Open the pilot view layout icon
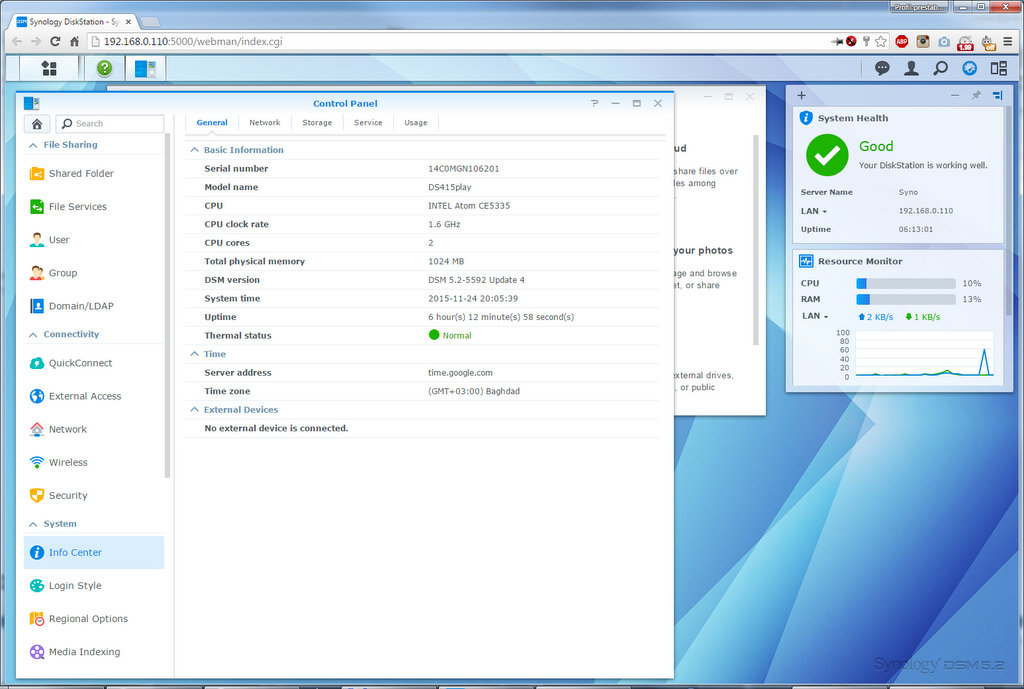1024x689 pixels. pyautogui.click(x=999, y=68)
